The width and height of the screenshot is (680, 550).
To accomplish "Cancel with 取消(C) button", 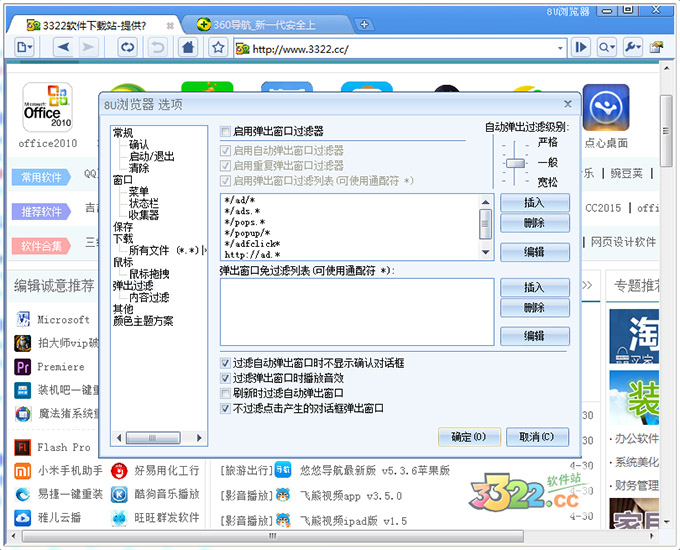I will point(537,437).
